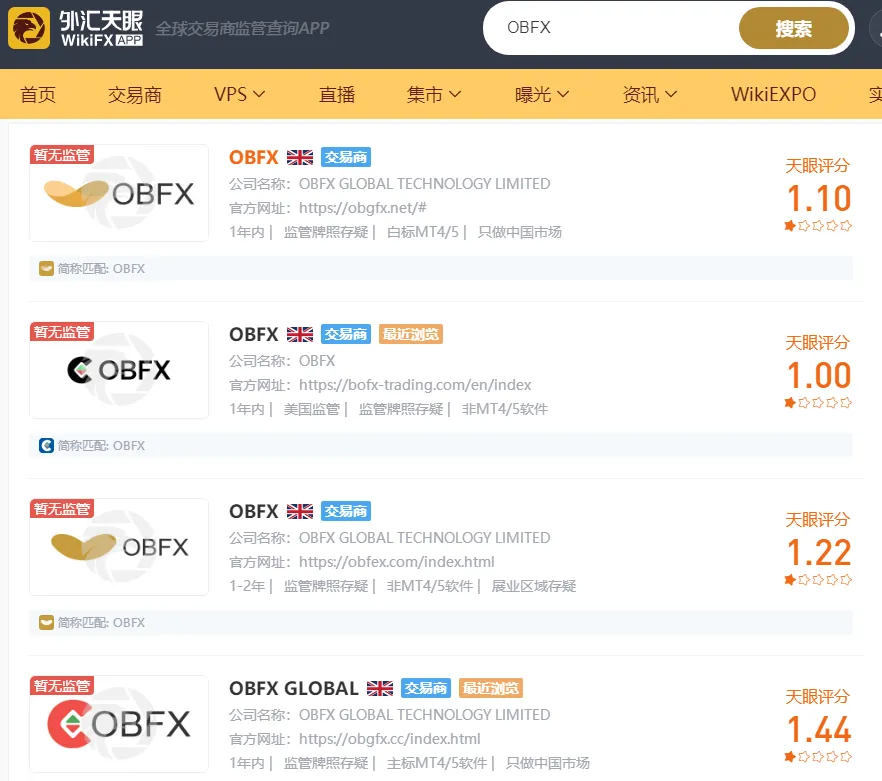
Task: Open the 直播 navigation item
Action: point(337,95)
